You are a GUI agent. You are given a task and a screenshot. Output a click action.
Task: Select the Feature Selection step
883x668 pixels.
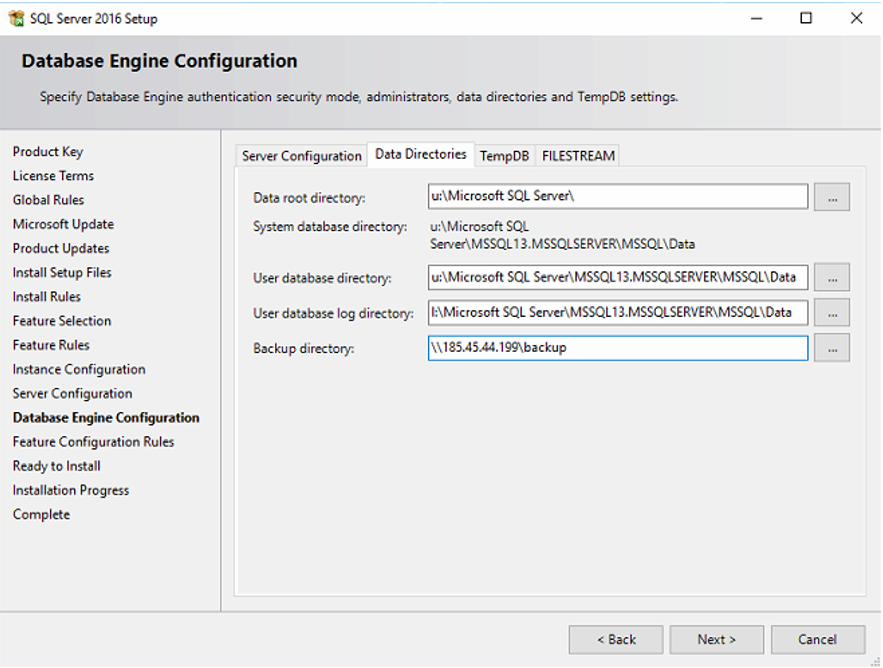point(62,321)
